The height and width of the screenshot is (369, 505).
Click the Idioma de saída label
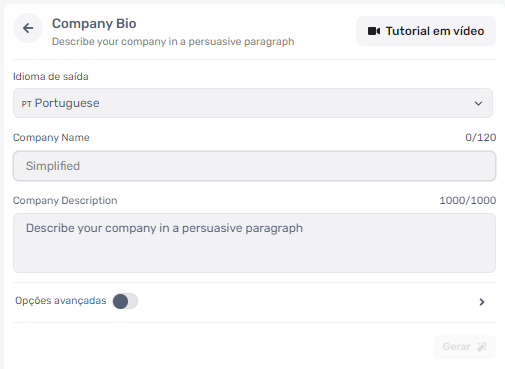coord(51,76)
